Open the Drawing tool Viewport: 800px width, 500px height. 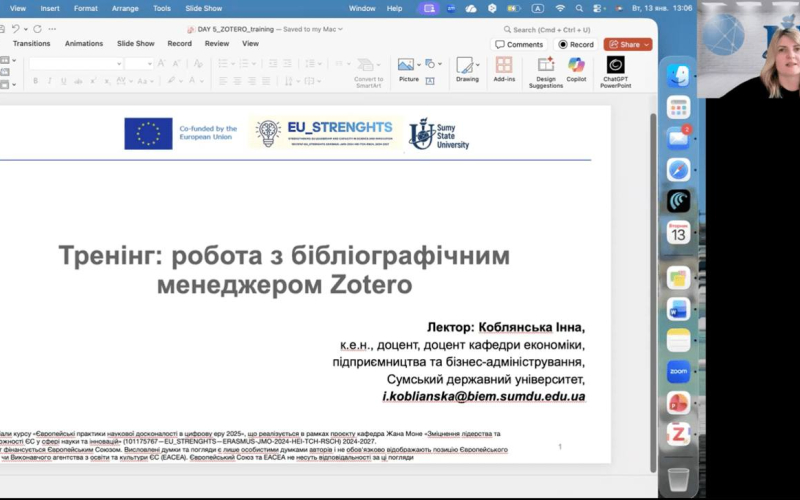[467, 69]
